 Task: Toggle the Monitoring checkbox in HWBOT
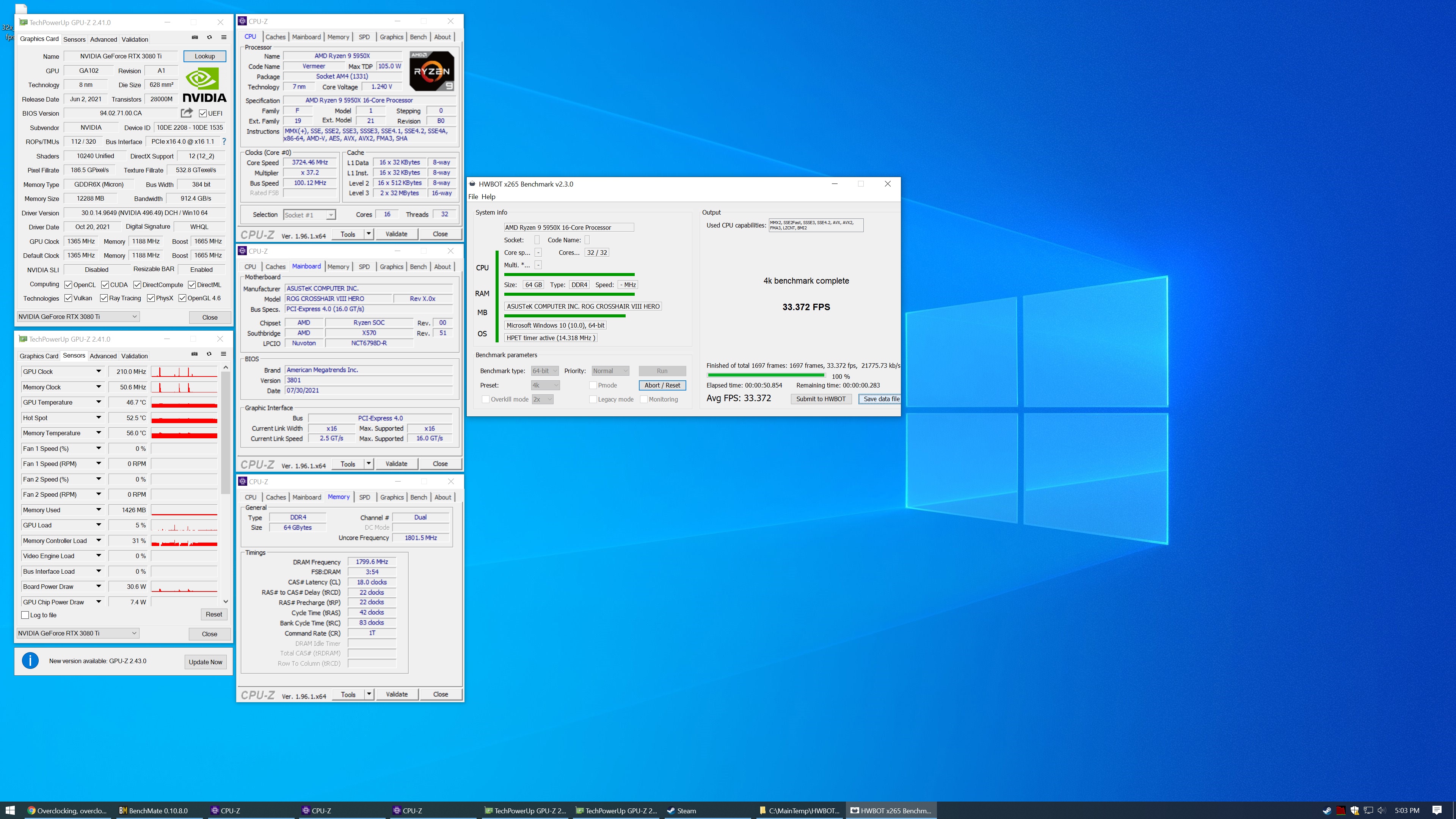643,399
